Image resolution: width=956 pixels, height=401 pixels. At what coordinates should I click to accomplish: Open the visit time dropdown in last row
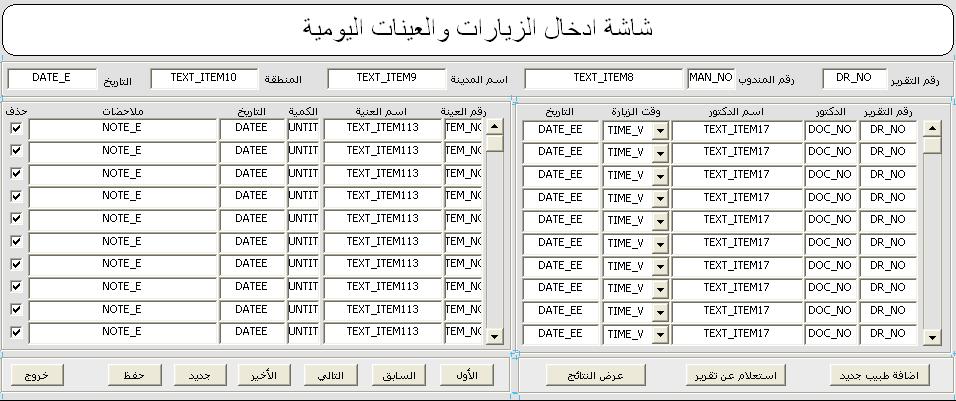tap(660, 335)
